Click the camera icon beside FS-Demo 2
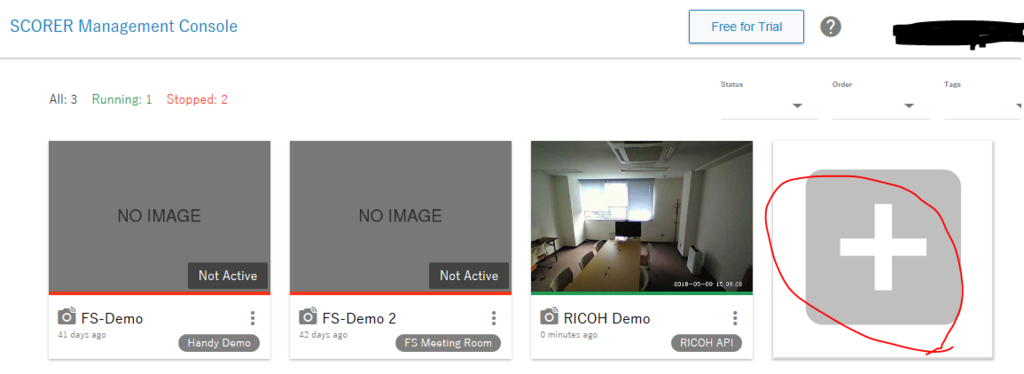The height and width of the screenshot is (374, 1024). coord(308,317)
